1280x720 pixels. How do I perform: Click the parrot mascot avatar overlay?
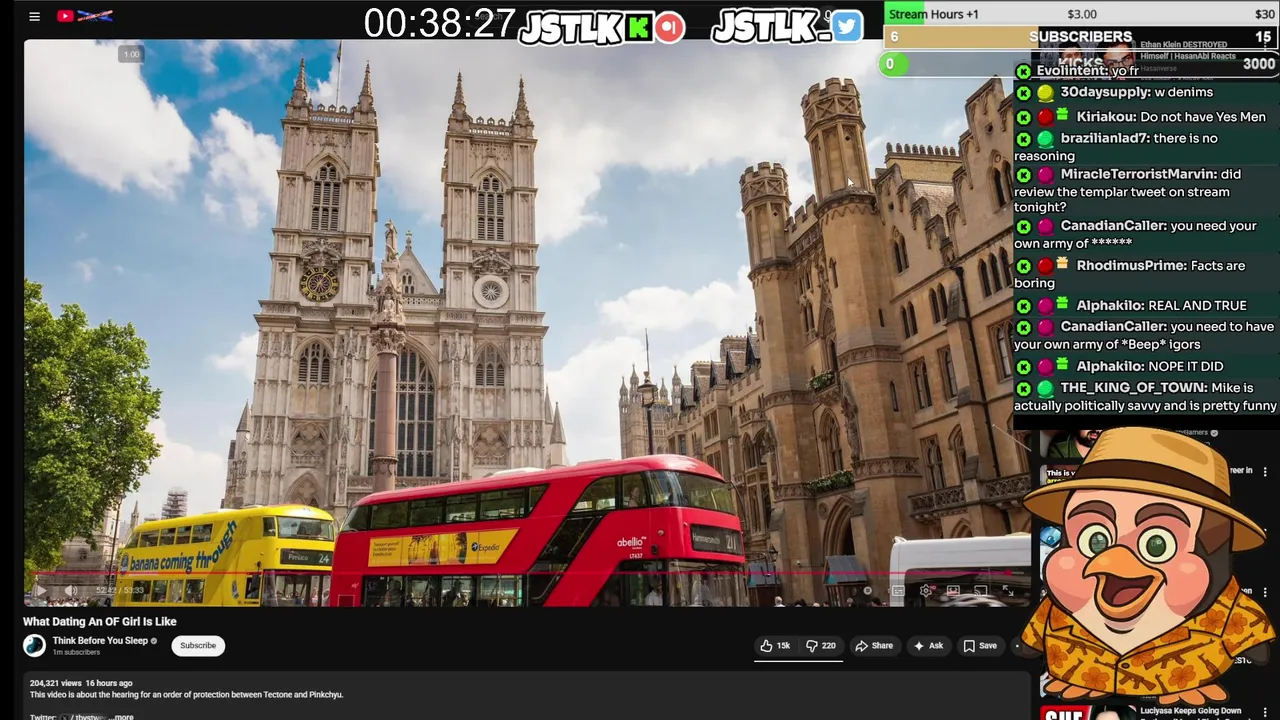tap(1150, 565)
